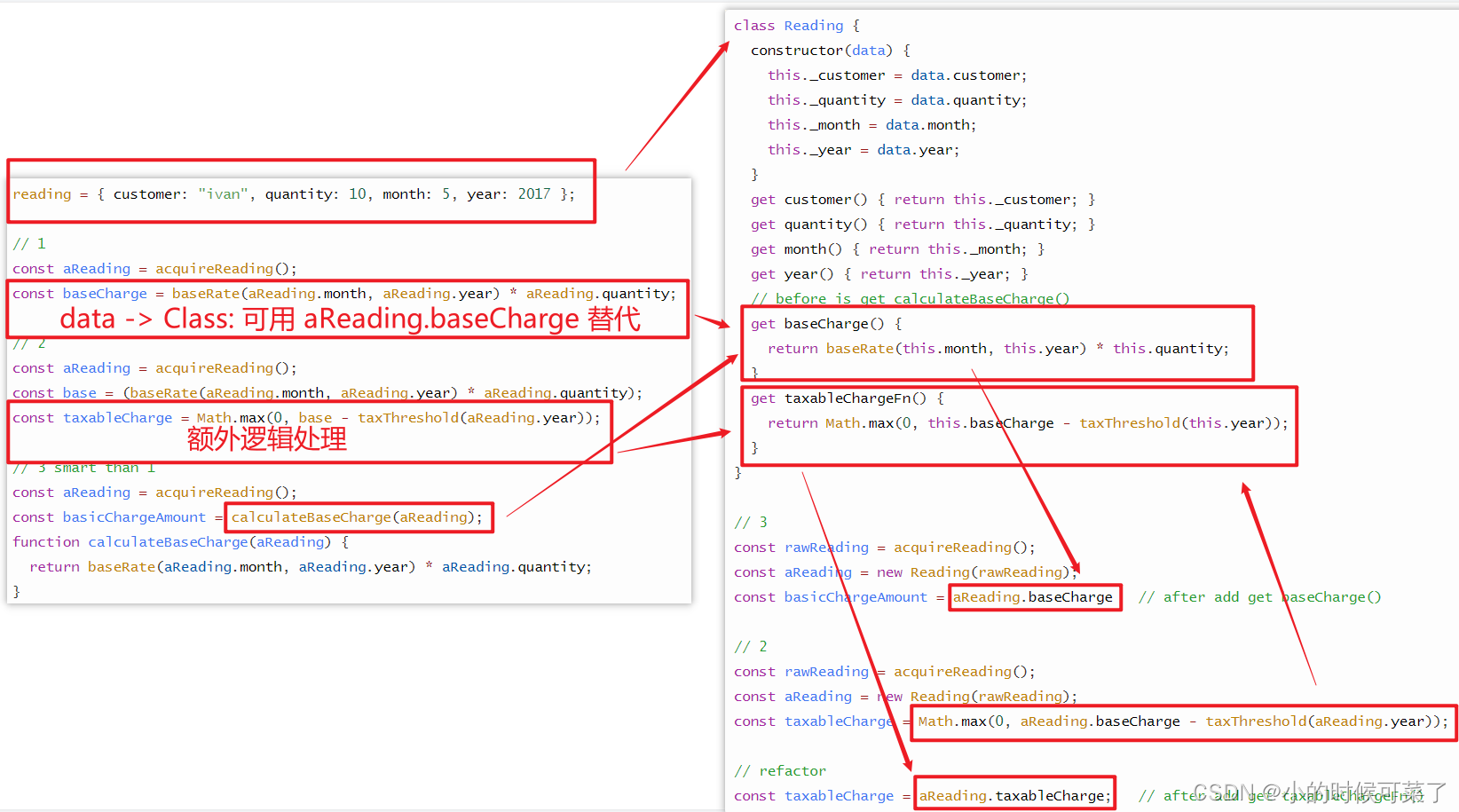
Task: Click the "calculateBaseCharge(aReading);" call on the basicChargeAmount line
Action: click(358, 516)
